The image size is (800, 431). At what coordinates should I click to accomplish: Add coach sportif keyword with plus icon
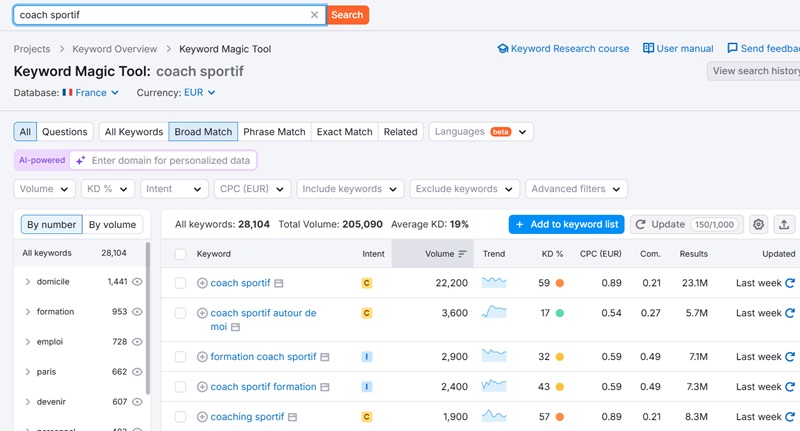202,283
